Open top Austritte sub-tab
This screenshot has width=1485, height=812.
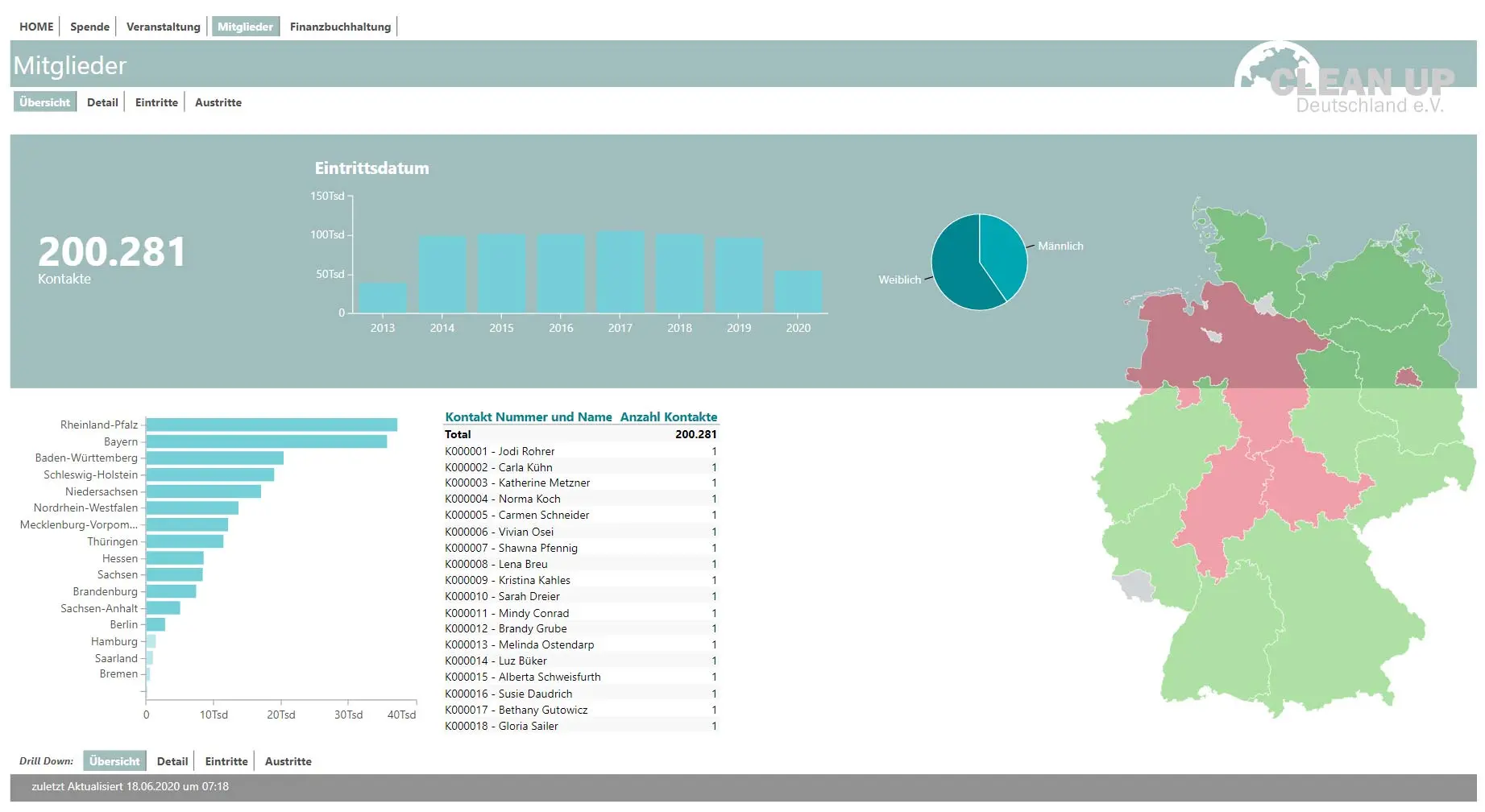pos(218,102)
